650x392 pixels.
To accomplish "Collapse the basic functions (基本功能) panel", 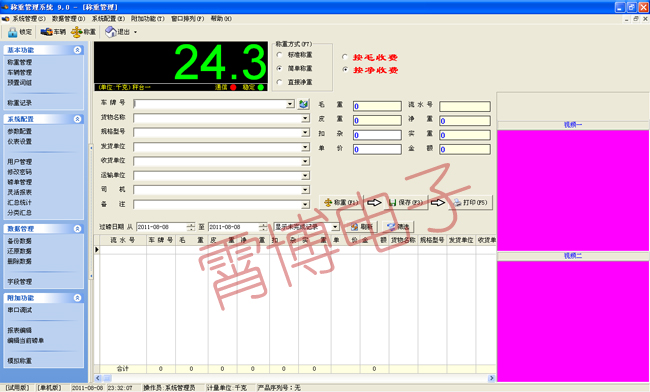I will [x=78, y=50].
